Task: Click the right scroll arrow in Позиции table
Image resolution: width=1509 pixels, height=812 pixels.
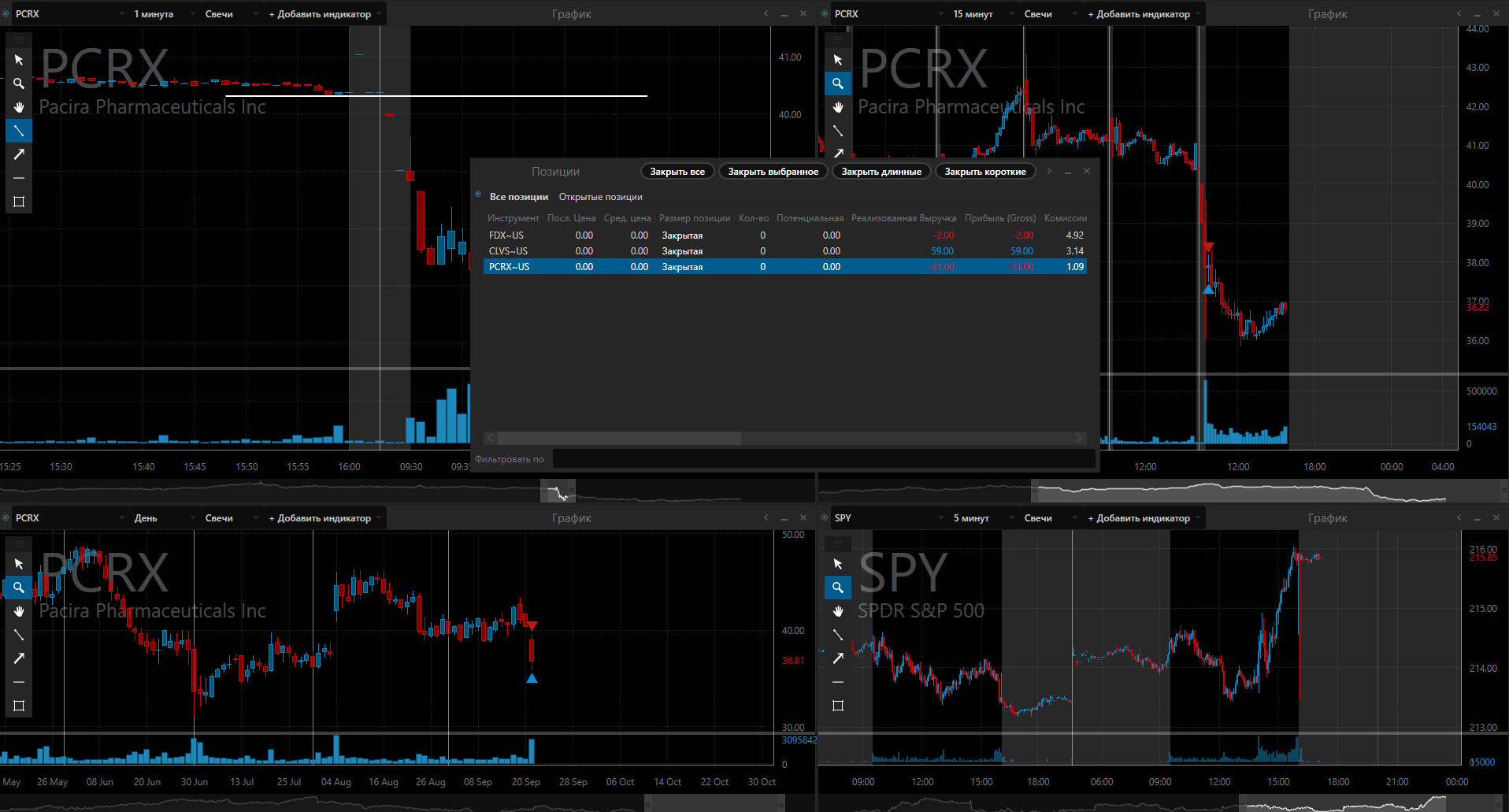Action: click(x=1080, y=438)
